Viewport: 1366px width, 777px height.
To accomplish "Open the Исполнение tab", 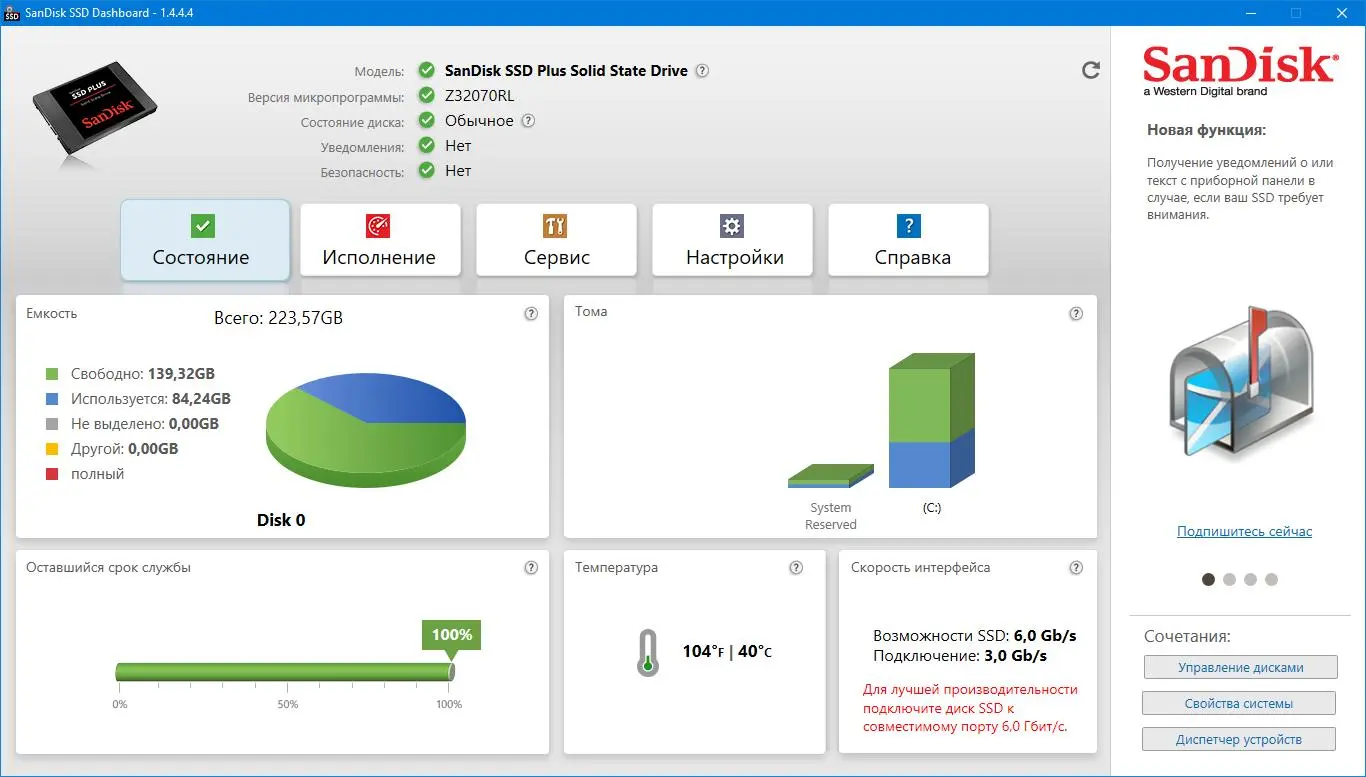I will [x=380, y=240].
